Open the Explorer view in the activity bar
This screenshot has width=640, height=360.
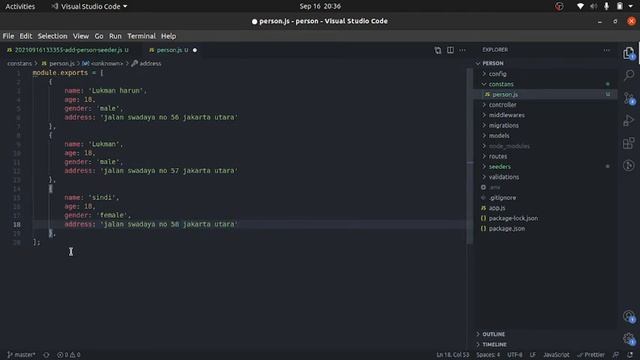pyautogui.click(x=629, y=53)
